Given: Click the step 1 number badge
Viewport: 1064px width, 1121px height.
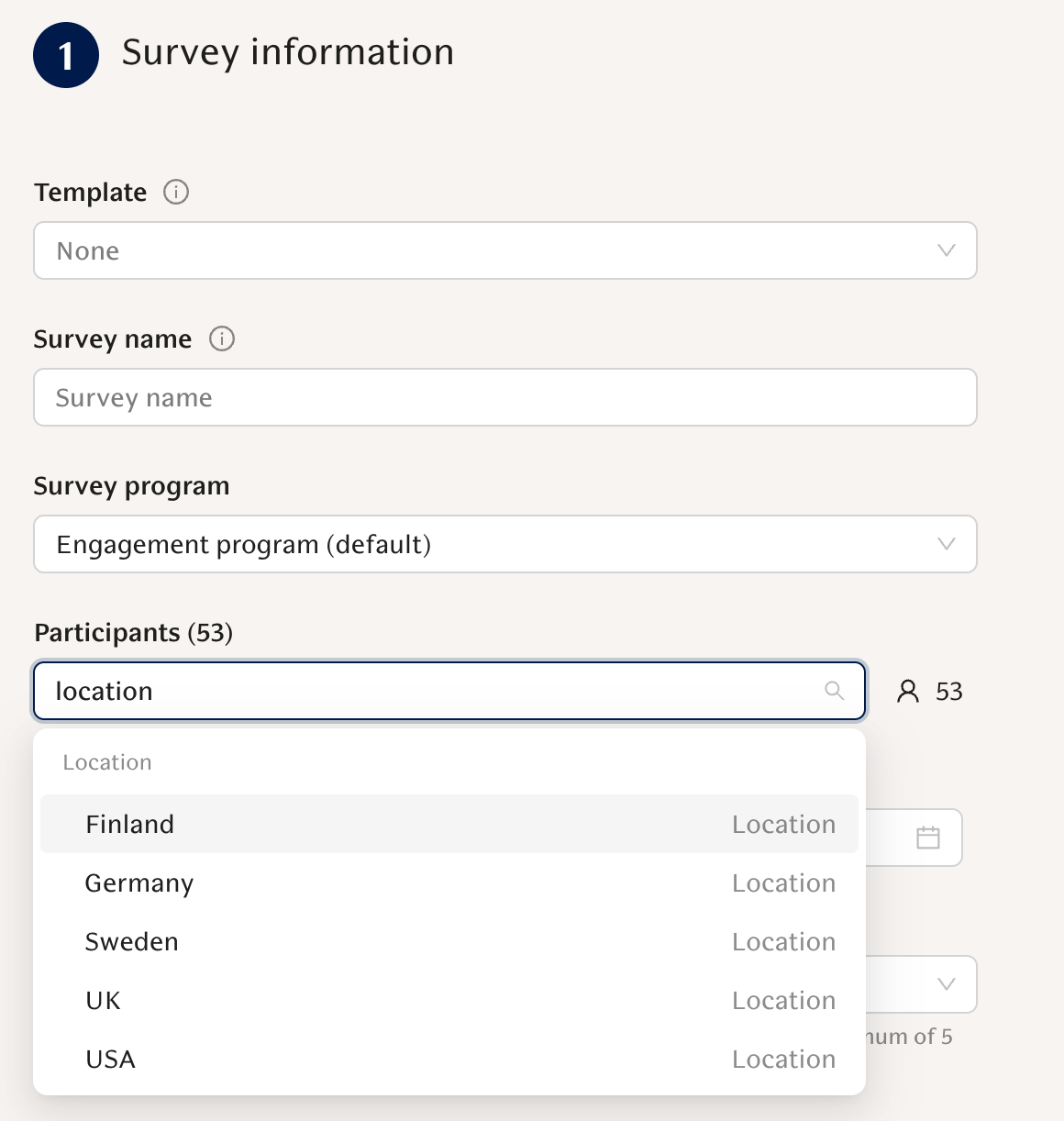Looking at the screenshot, I should pos(66,55).
